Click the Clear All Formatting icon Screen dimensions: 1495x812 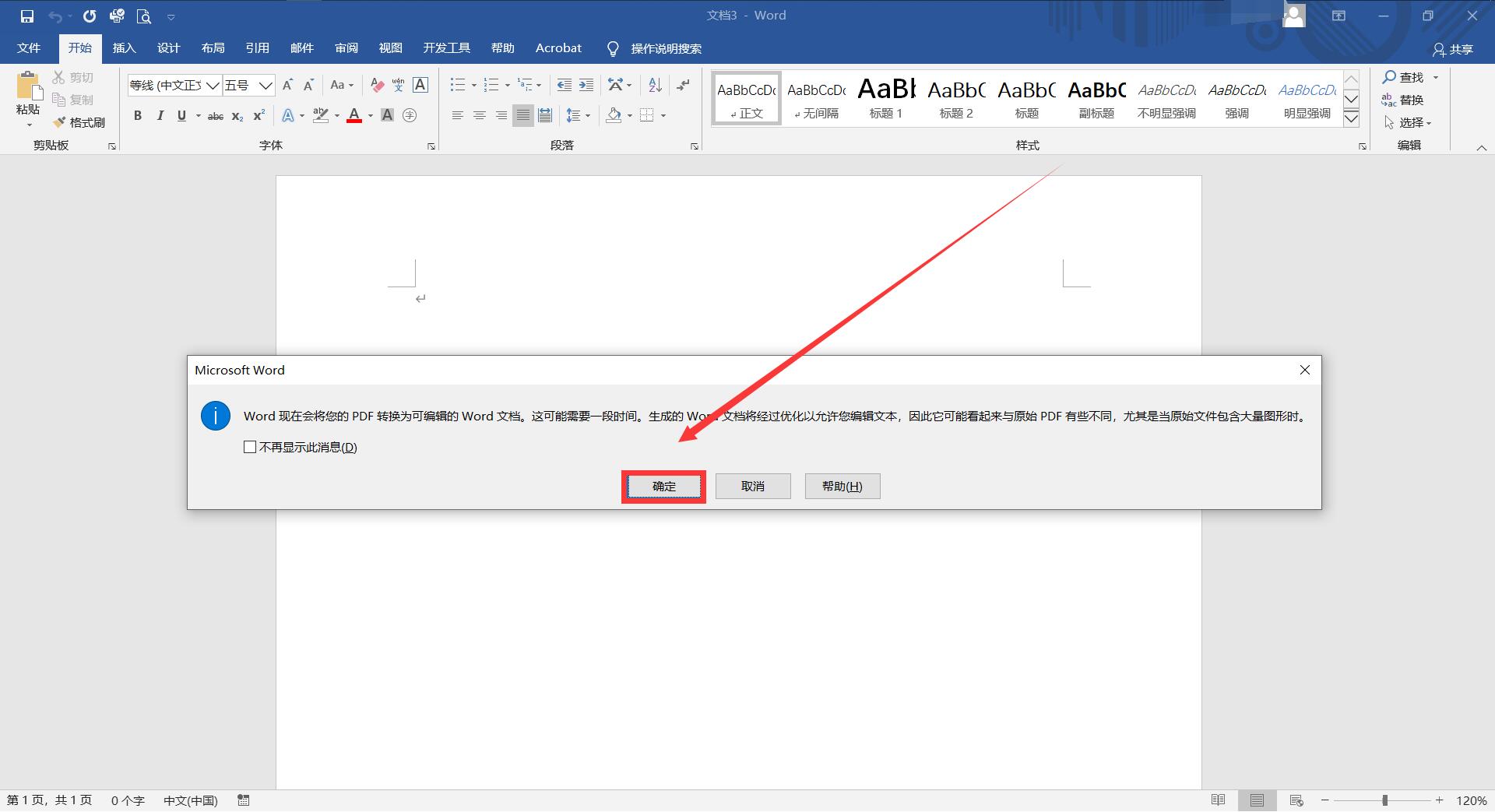[x=377, y=85]
